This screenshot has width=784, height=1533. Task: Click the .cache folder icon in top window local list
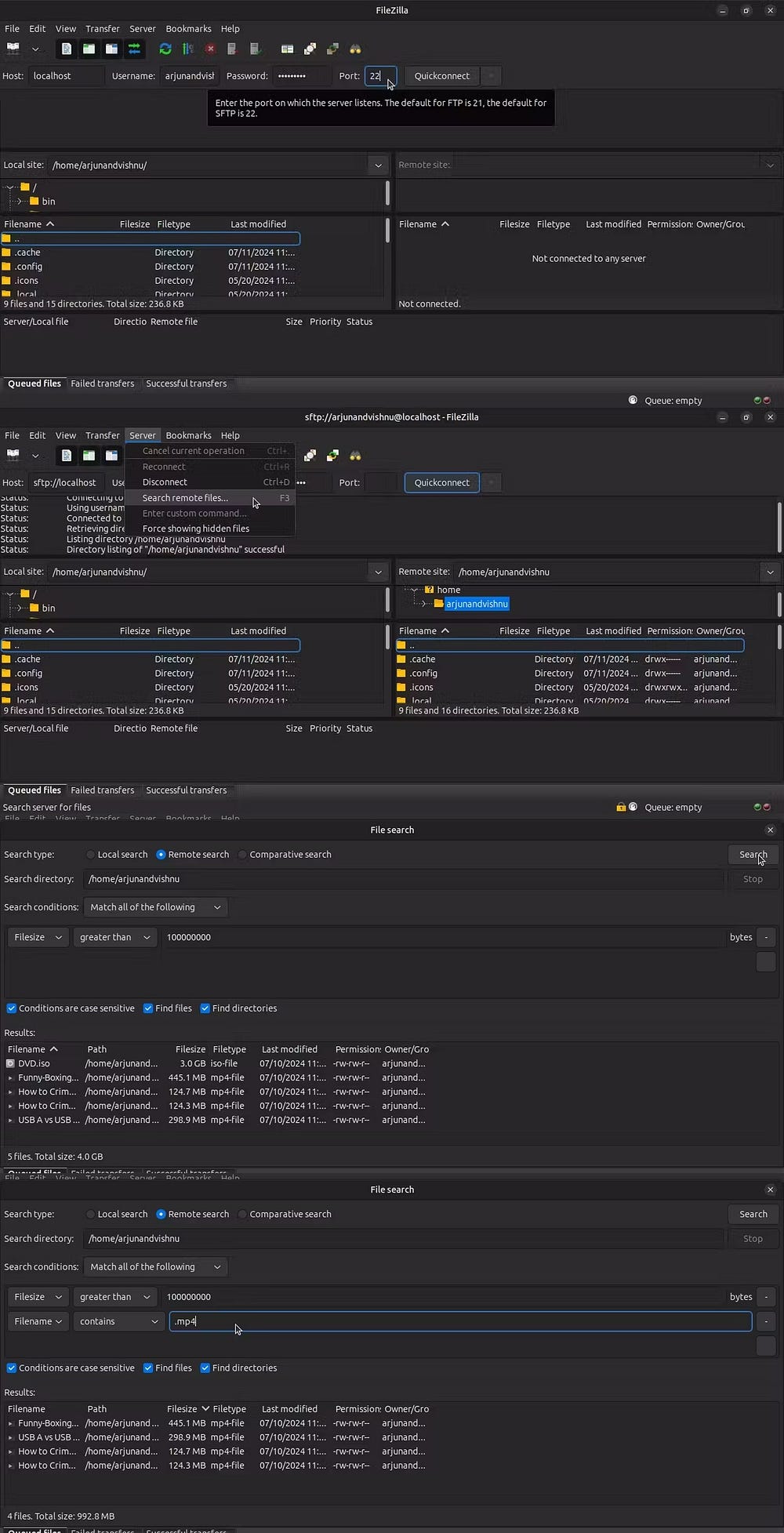pyautogui.click(x=6, y=252)
